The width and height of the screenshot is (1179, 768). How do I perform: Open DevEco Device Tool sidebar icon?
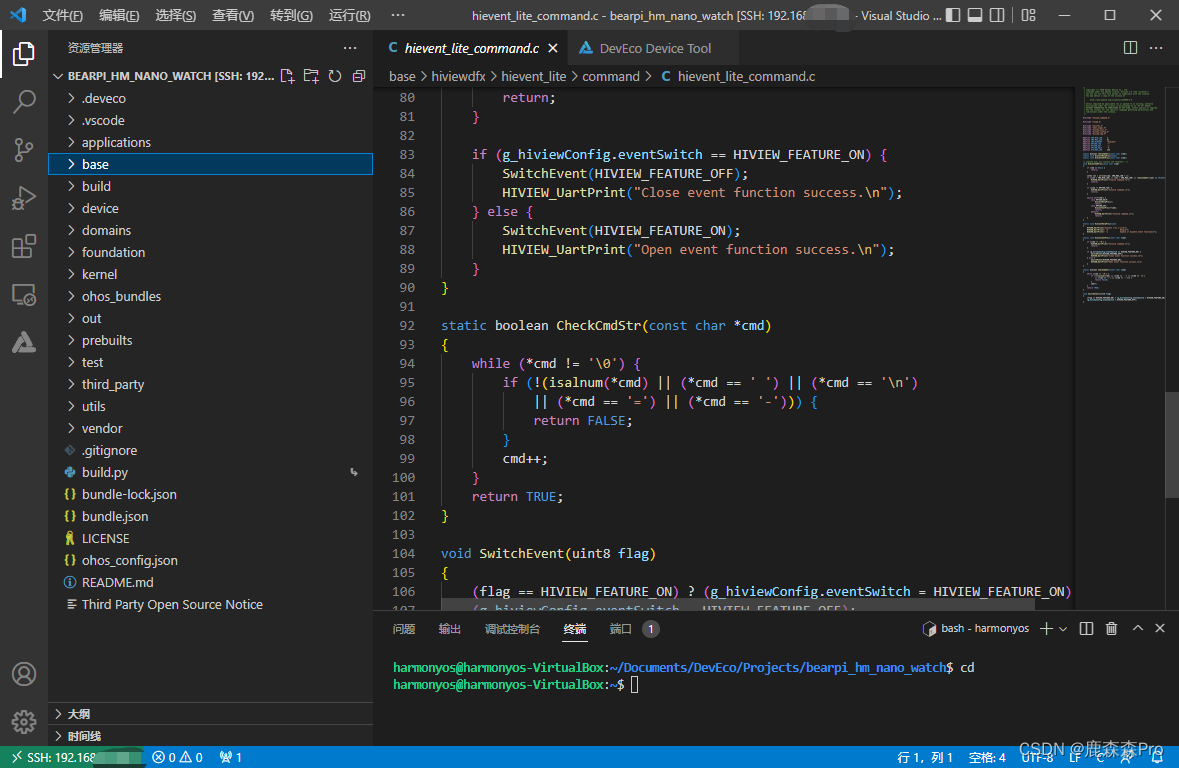tap(23, 342)
